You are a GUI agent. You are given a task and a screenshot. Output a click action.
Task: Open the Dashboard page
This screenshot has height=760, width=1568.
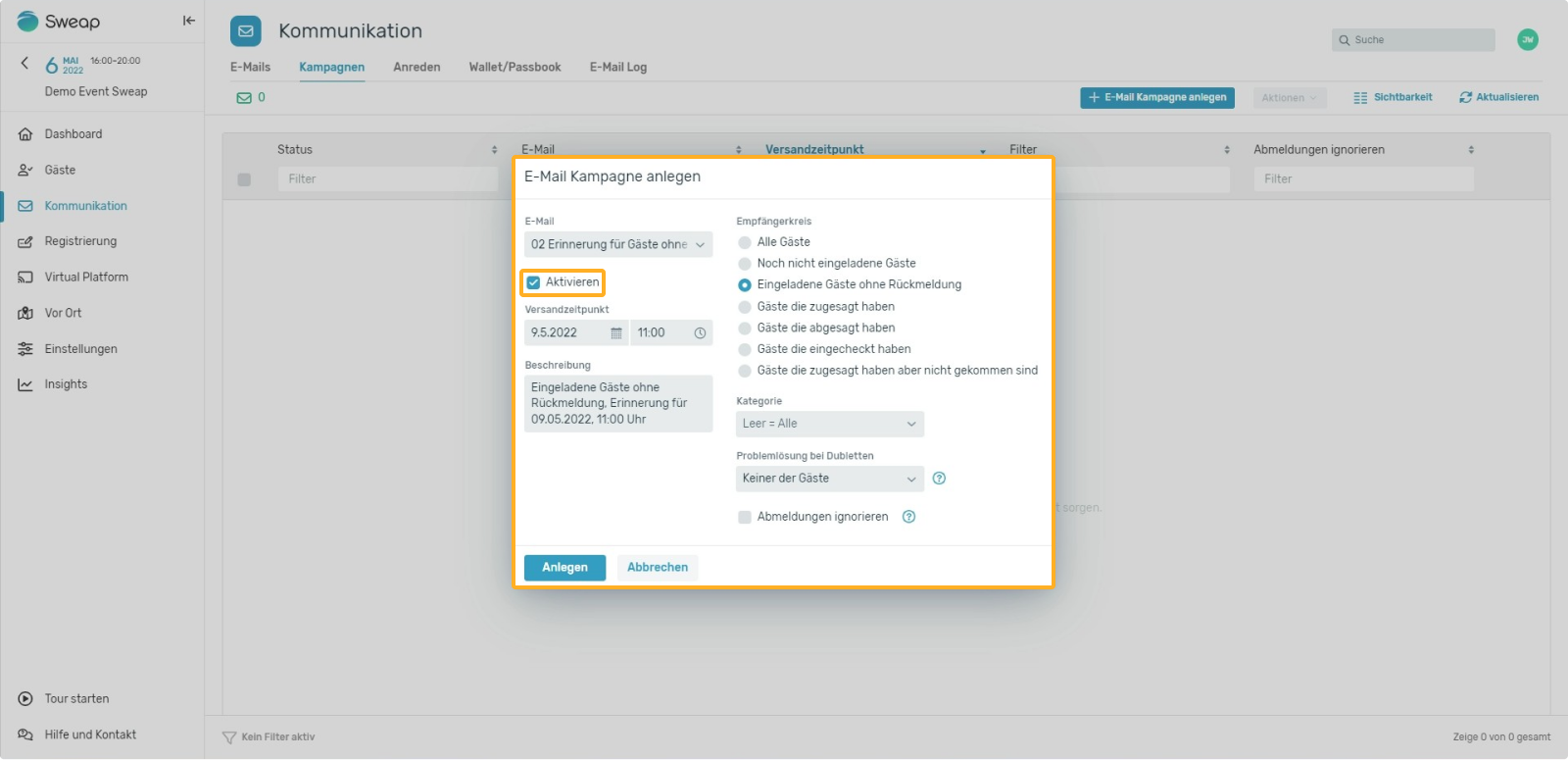coord(73,134)
